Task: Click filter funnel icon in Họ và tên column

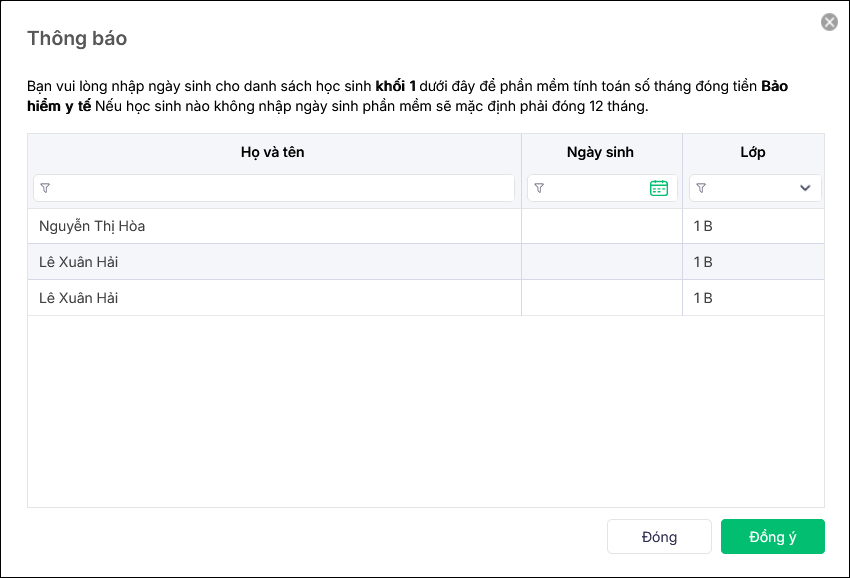Action: pyautogui.click(x=45, y=188)
